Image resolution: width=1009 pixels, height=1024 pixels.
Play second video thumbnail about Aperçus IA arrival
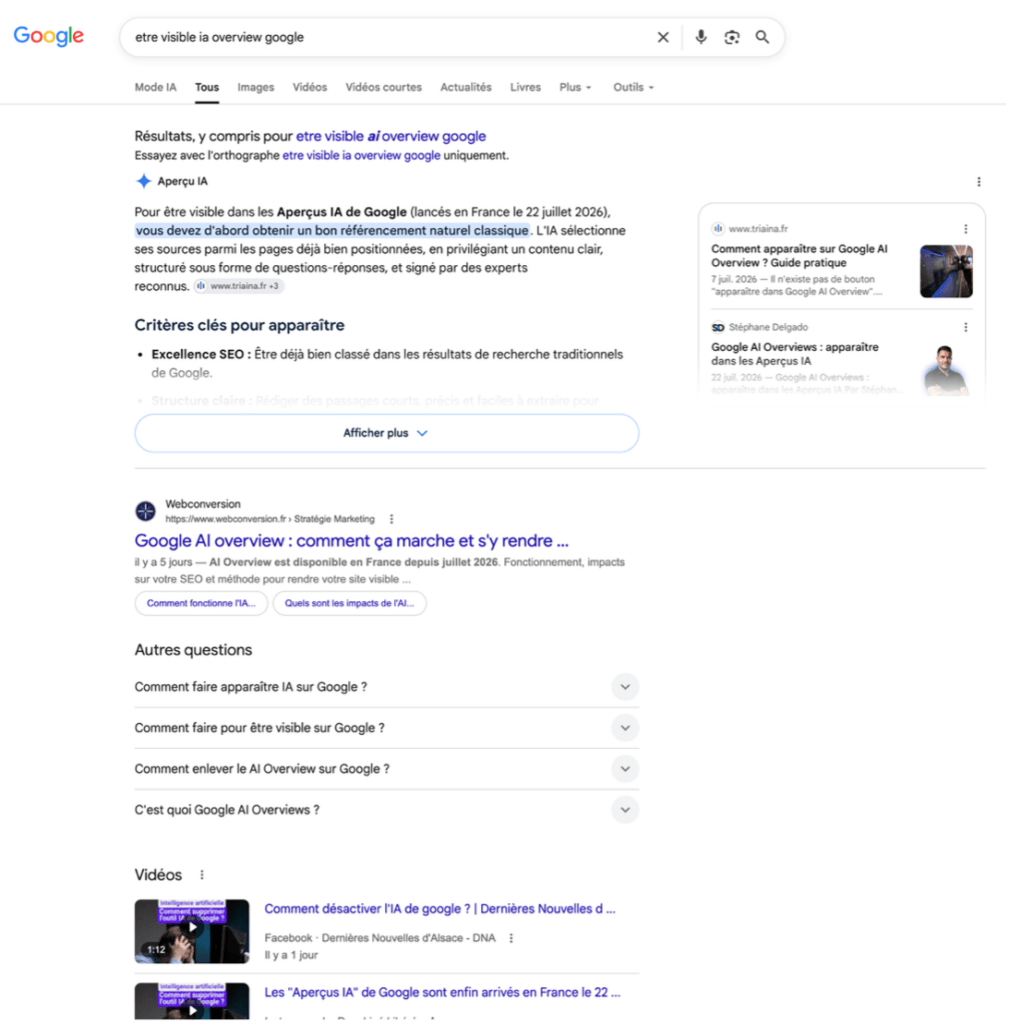192,1003
